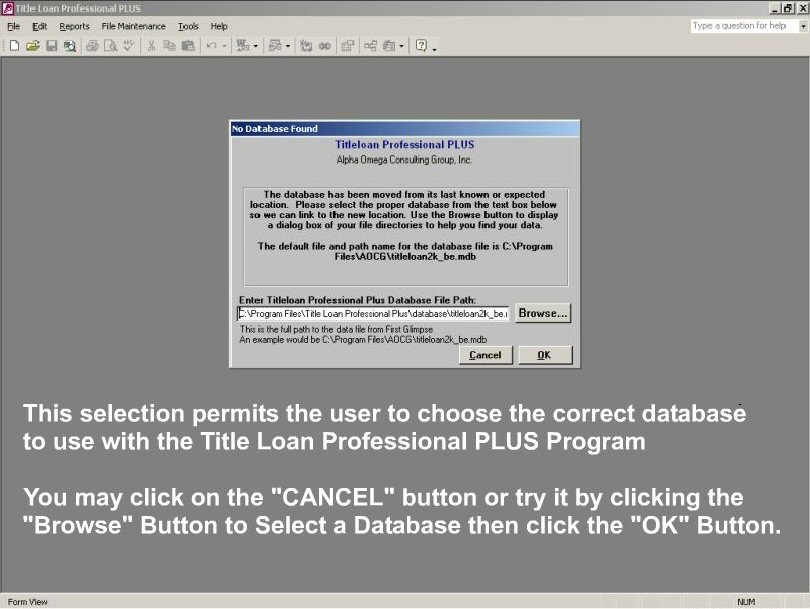Click the Help question mark toolbar icon

tap(422, 46)
